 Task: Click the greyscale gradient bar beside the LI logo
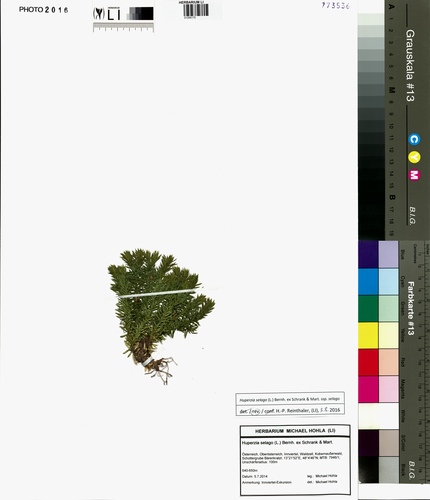tap(140, 14)
